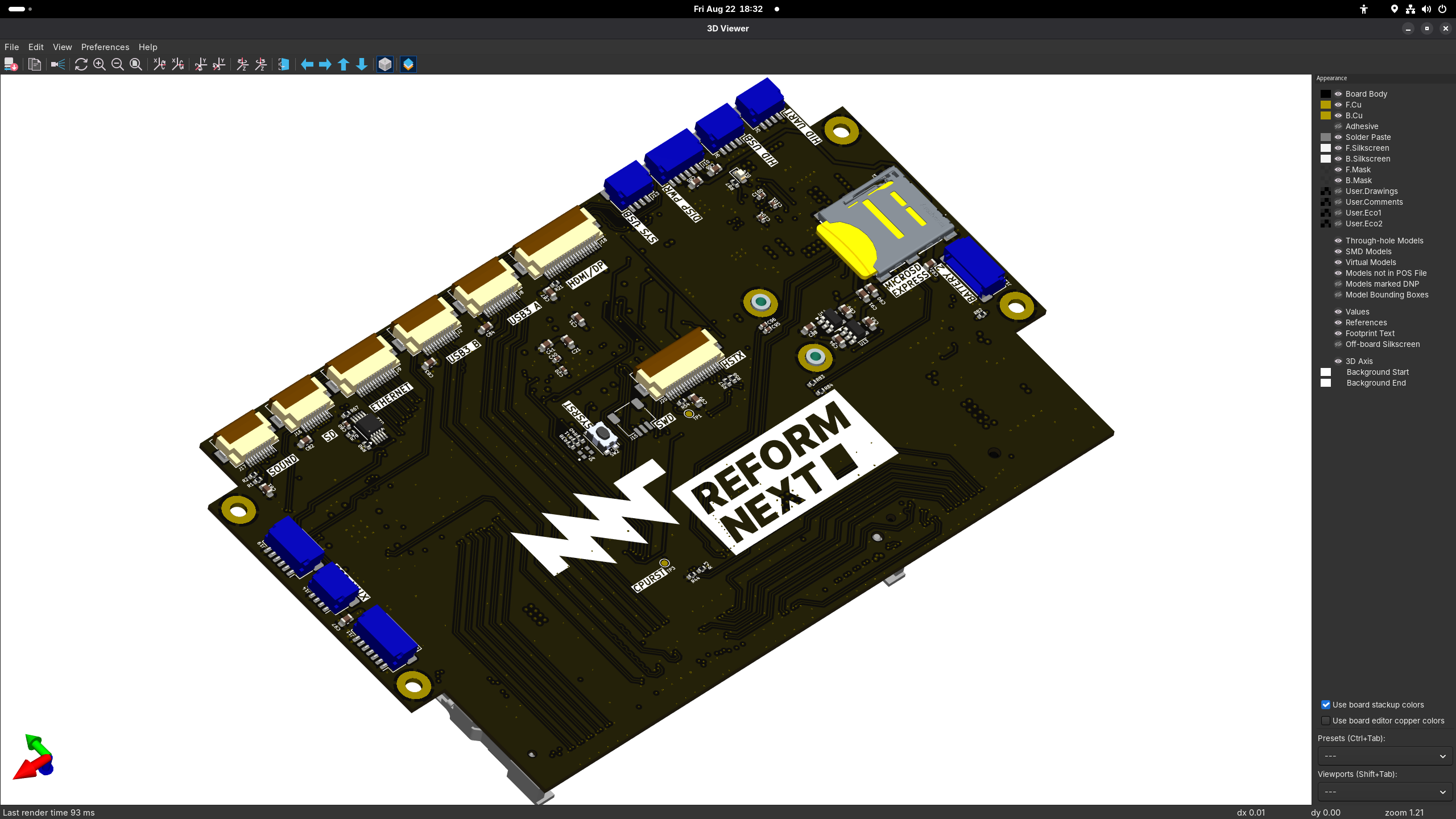Image resolution: width=1456 pixels, height=819 pixels.
Task: Hide the Solder Paste layer
Action: 1338,137
